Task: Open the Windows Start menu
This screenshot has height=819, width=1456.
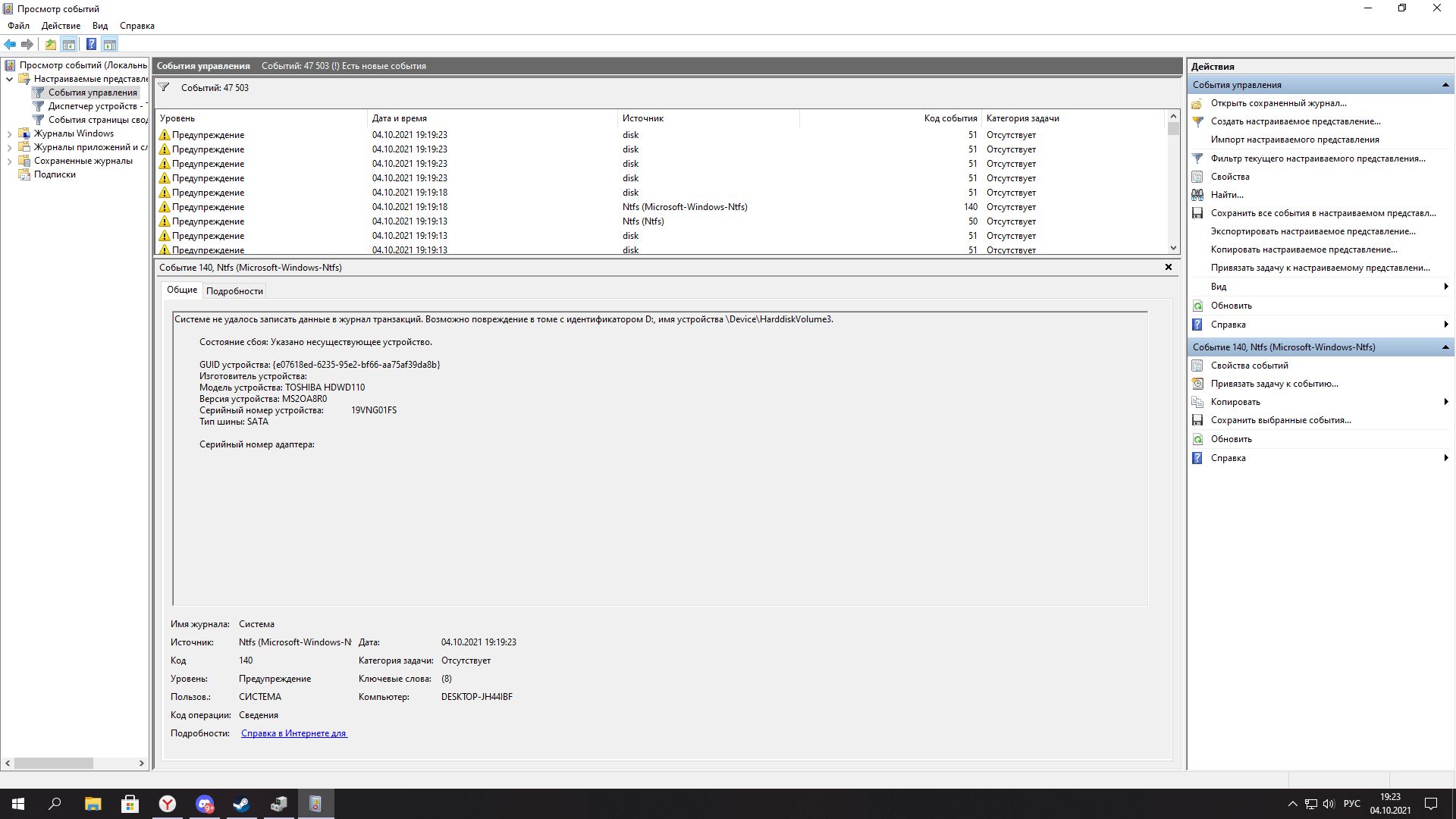Action: [18, 804]
